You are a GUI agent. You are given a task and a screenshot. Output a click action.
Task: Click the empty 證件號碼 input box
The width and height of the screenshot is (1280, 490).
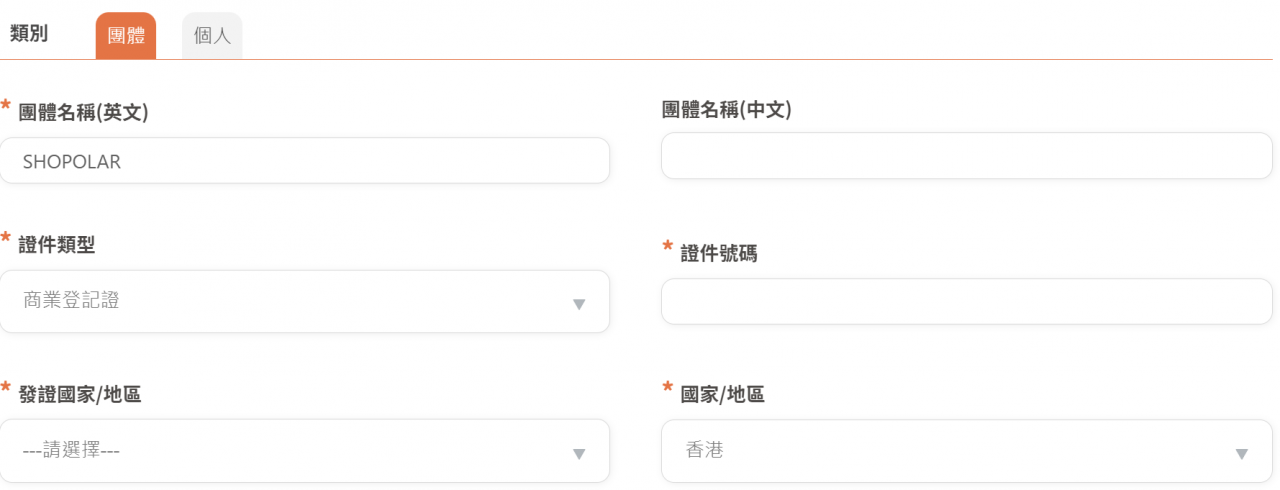pyautogui.click(x=967, y=301)
